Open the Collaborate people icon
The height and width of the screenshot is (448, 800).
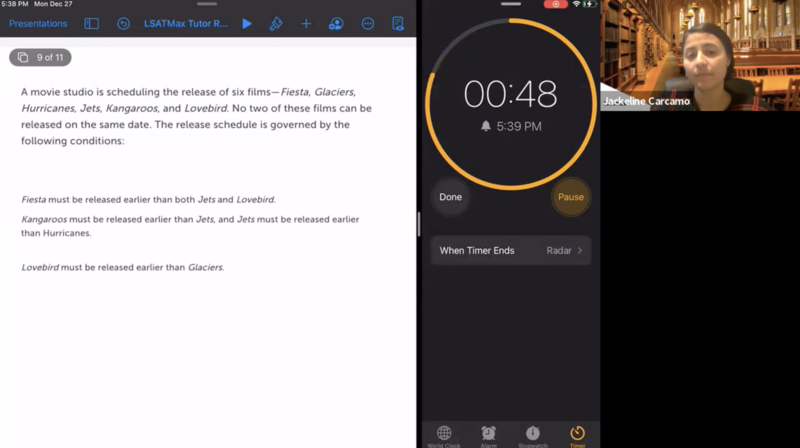336,23
